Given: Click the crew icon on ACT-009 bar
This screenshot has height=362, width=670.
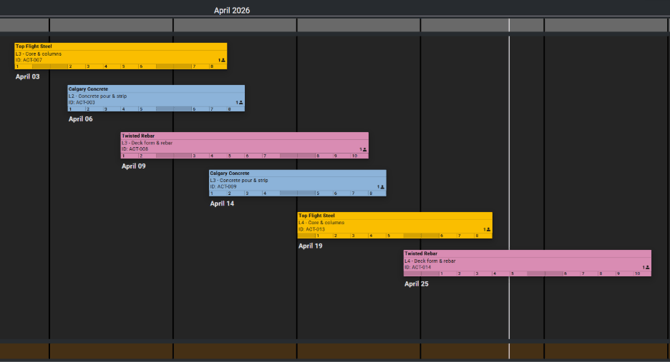Looking at the screenshot, I should pyautogui.click(x=382, y=187).
